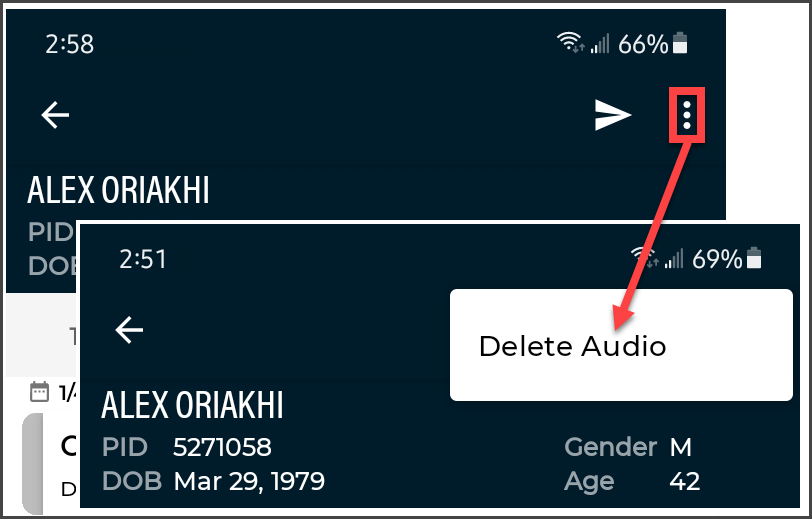Tap the 2:51 clock in status bar
The width and height of the screenshot is (812, 519).
pyautogui.click(x=143, y=259)
